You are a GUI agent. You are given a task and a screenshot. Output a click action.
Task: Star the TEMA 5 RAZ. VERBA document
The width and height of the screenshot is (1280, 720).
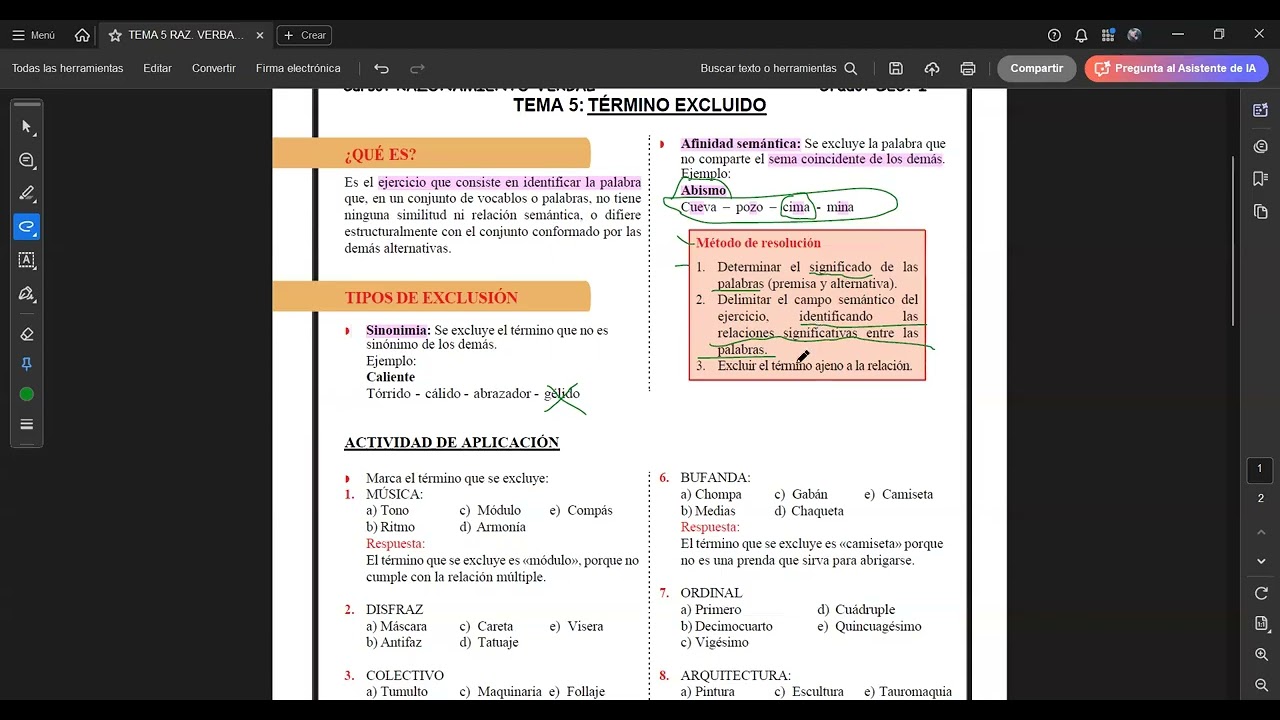[115, 35]
